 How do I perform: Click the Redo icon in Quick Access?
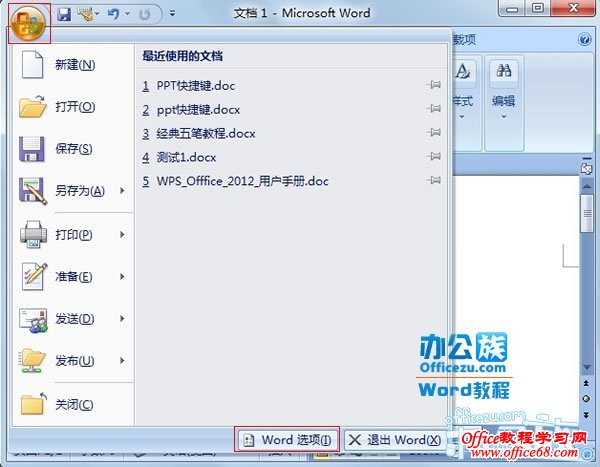[x=145, y=15]
